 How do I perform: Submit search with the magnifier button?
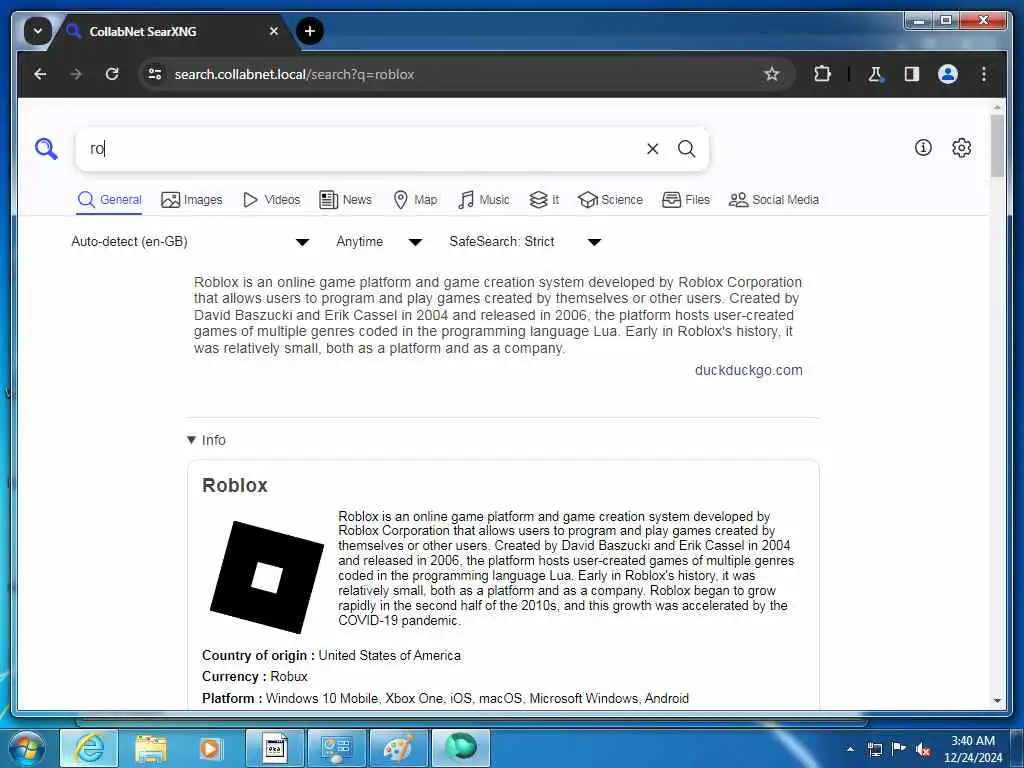pos(686,149)
